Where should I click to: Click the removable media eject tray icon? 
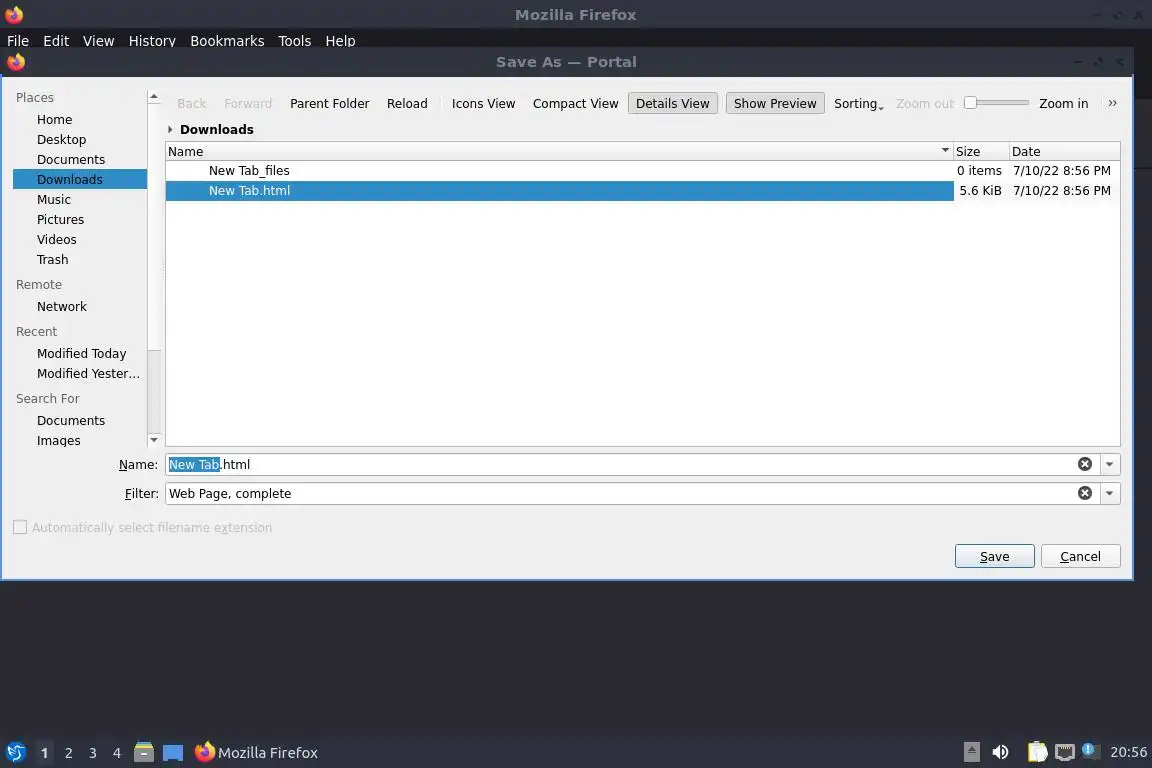pos(971,752)
